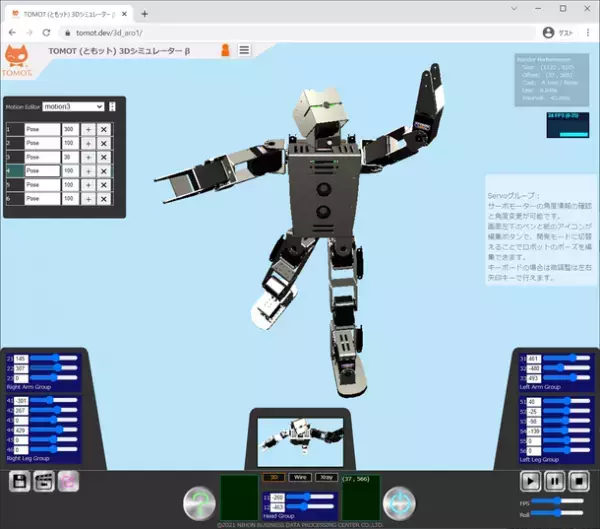This screenshot has height=529, width=600.
Task: Click servo 44 value field showing 429
Action: tap(21, 430)
